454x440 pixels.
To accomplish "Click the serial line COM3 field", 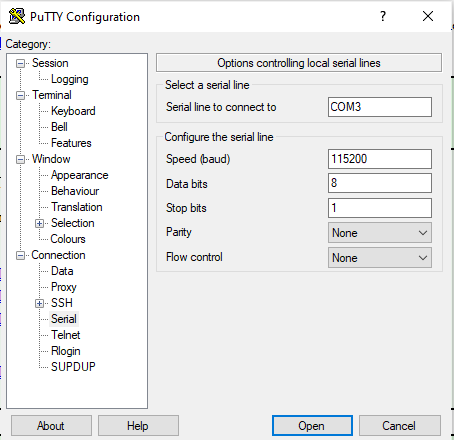I will click(x=380, y=107).
